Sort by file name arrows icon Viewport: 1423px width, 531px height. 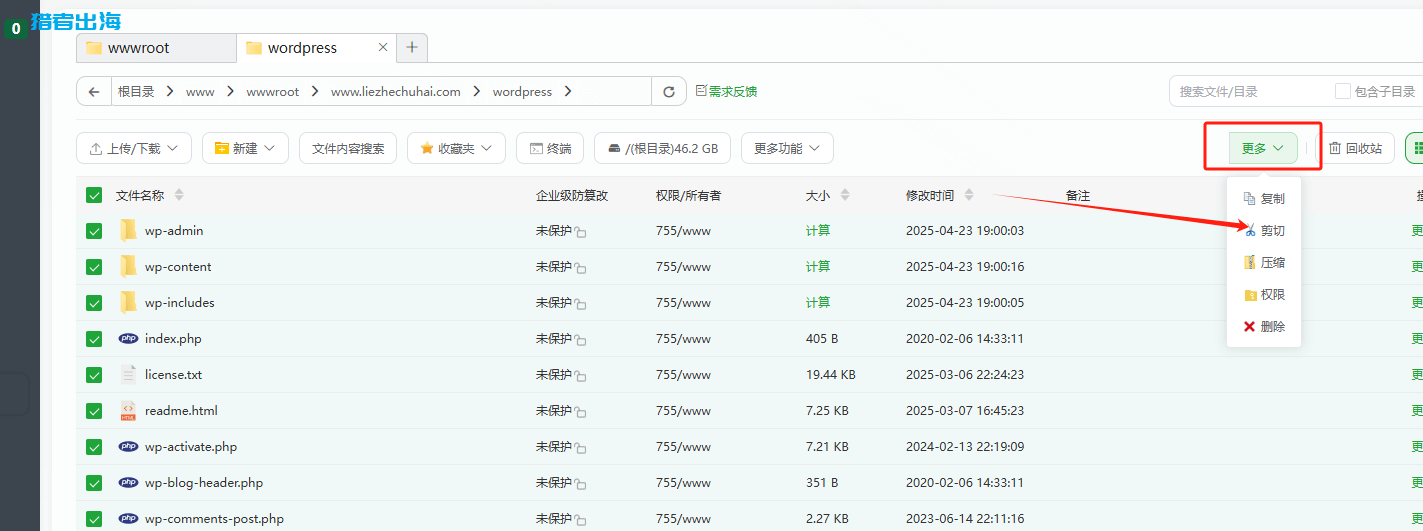(179, 195)
